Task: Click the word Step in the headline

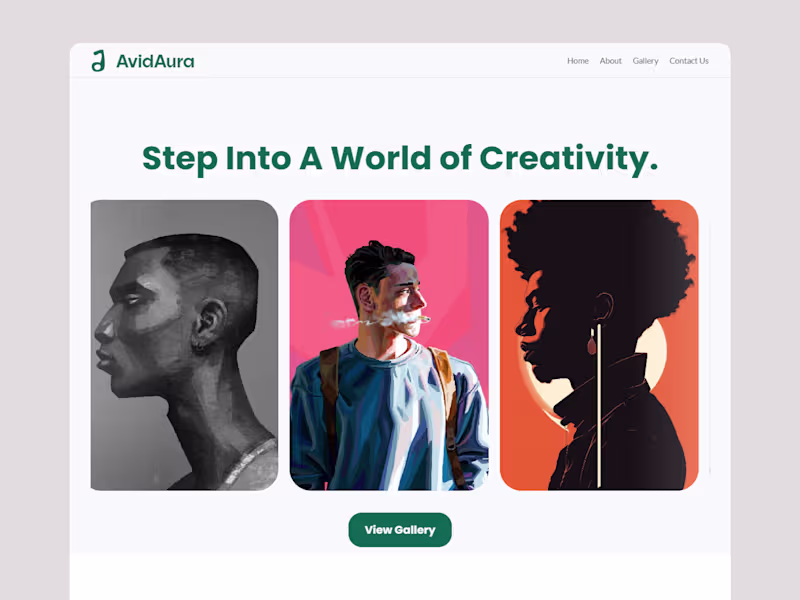Action: click(180, 159)
